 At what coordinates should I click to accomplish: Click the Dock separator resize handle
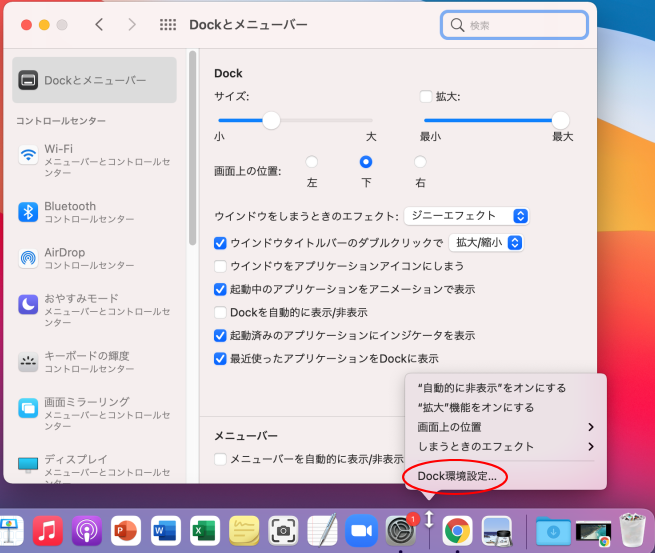pyautogui.click(x=429, y=520)
